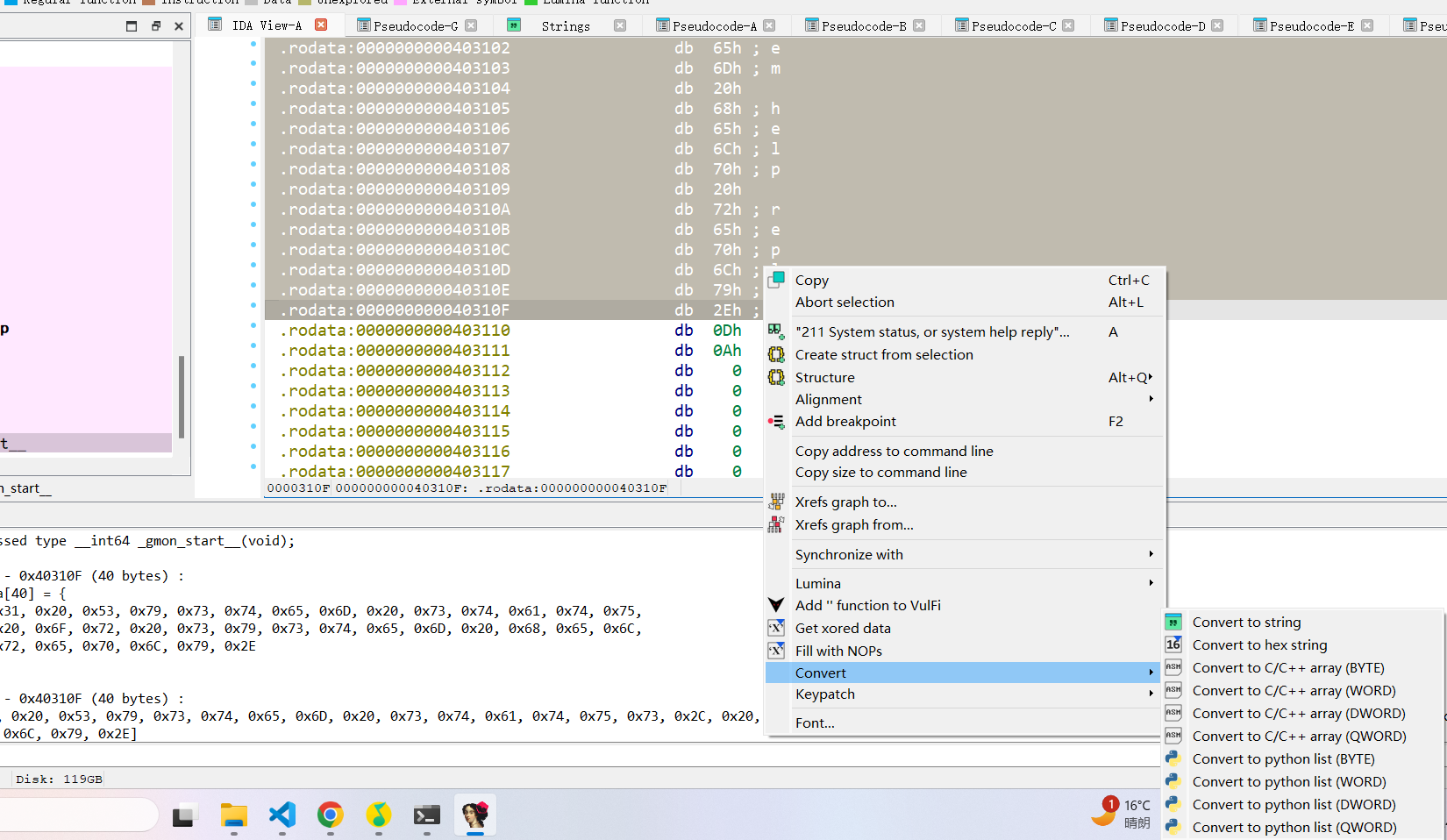This screenshot has width=1447, height=840.
Task: Choose Convert to C/C++ array (DWORD)
Action: (x=1302, y=713)
